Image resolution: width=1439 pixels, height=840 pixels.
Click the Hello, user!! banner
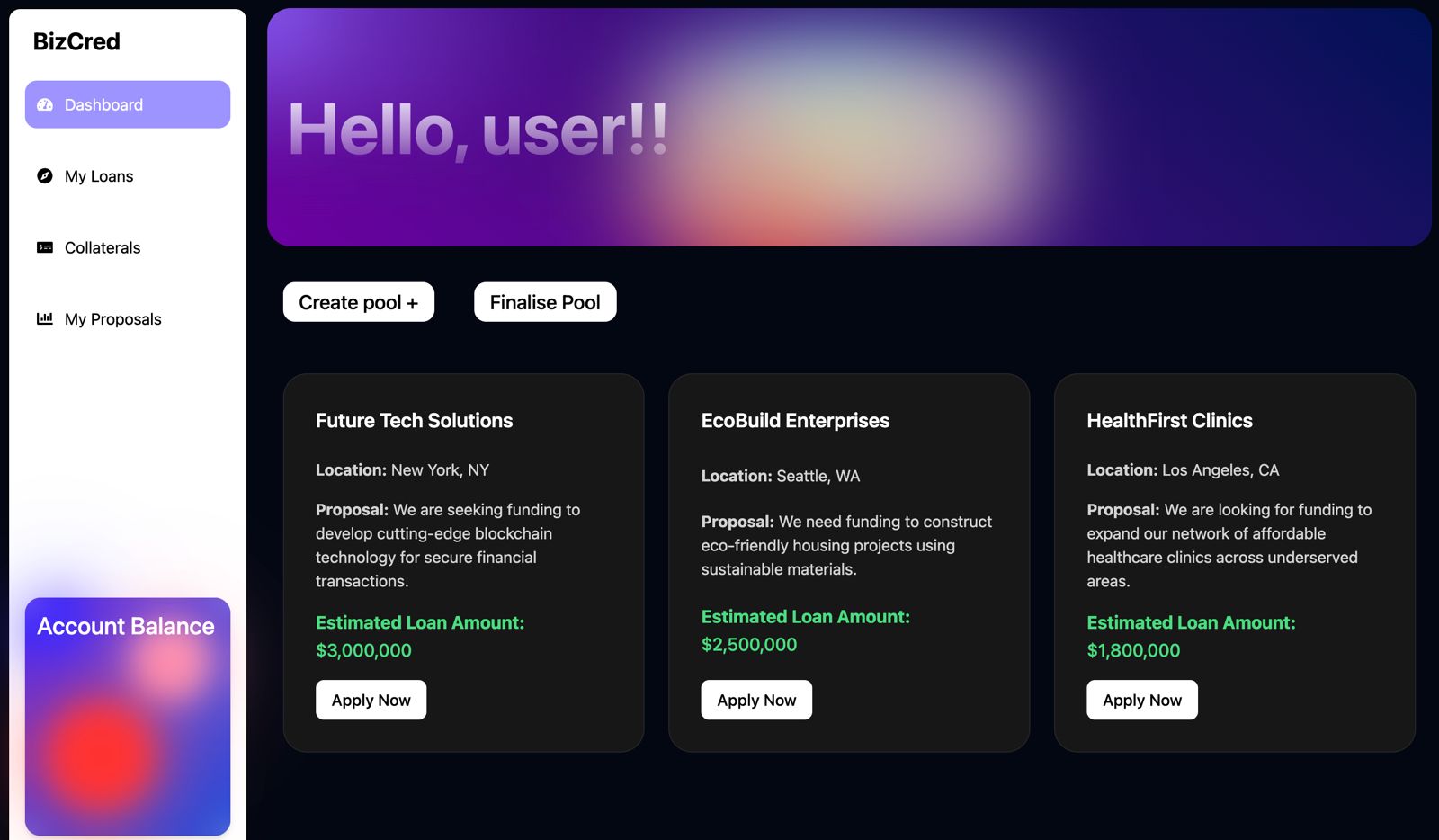point(849,128)
